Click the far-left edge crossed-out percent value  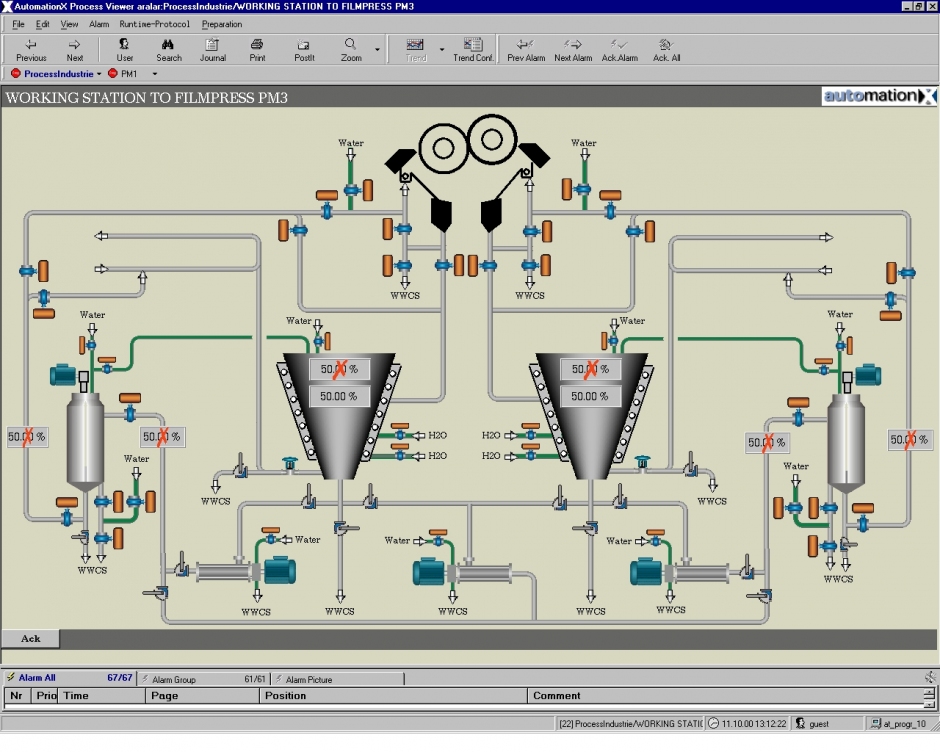click(27, 437)
